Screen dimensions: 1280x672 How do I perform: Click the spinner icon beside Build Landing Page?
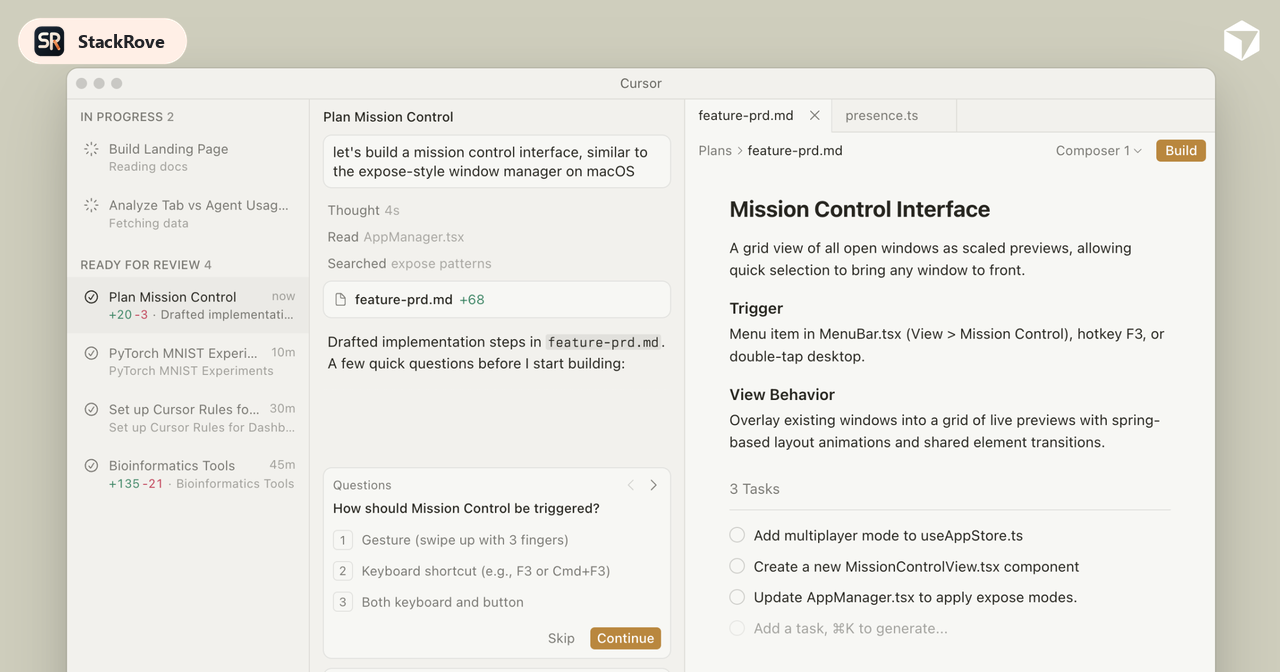pyautogui.click(x=90, y=148)
